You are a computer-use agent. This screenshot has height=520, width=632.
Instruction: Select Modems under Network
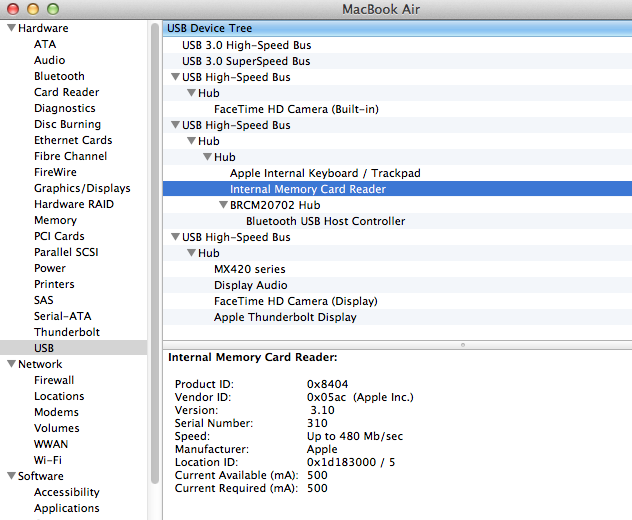tap(56, 412)
